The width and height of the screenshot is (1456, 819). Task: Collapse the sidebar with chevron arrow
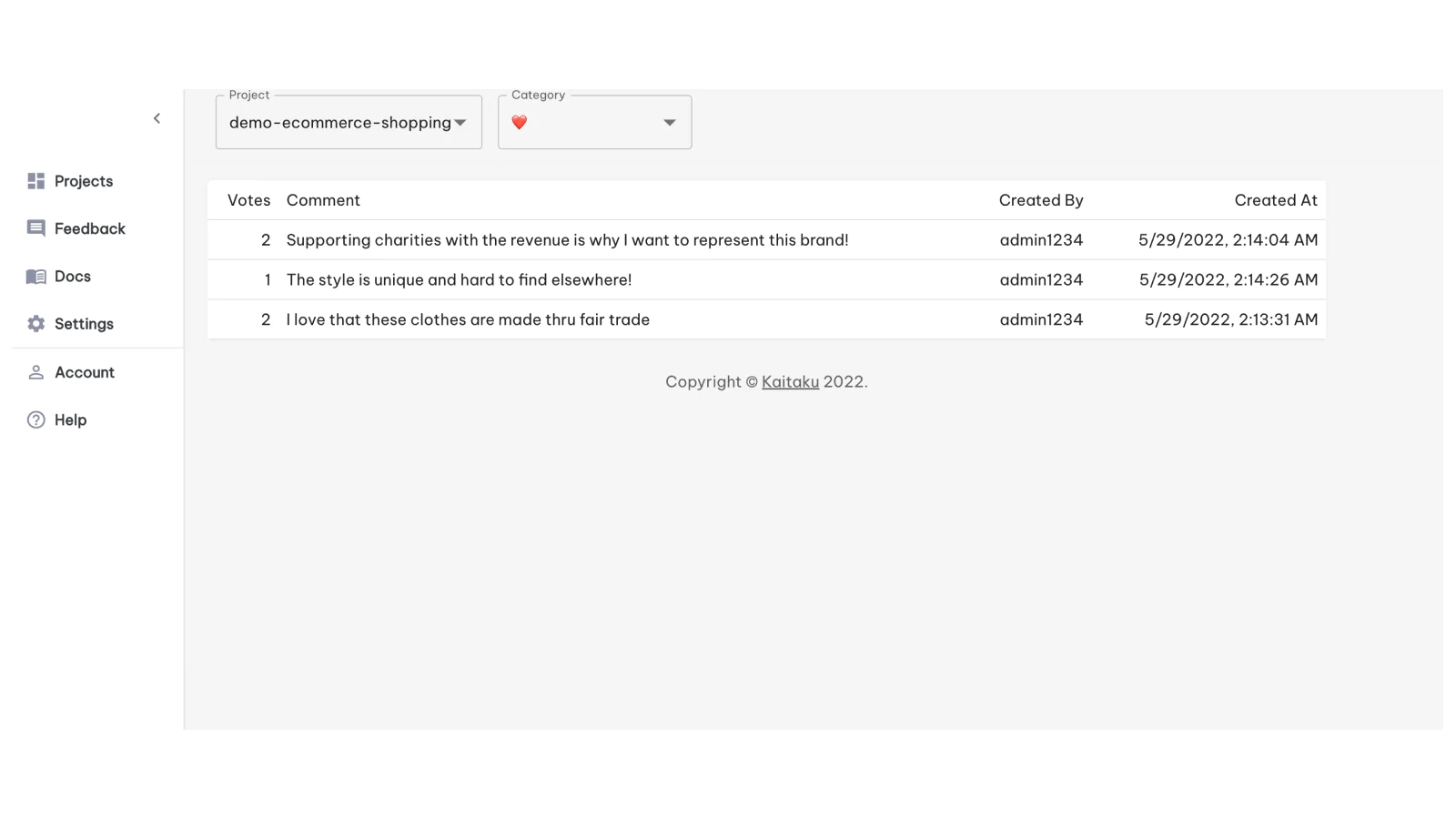(x=157, y=118)
